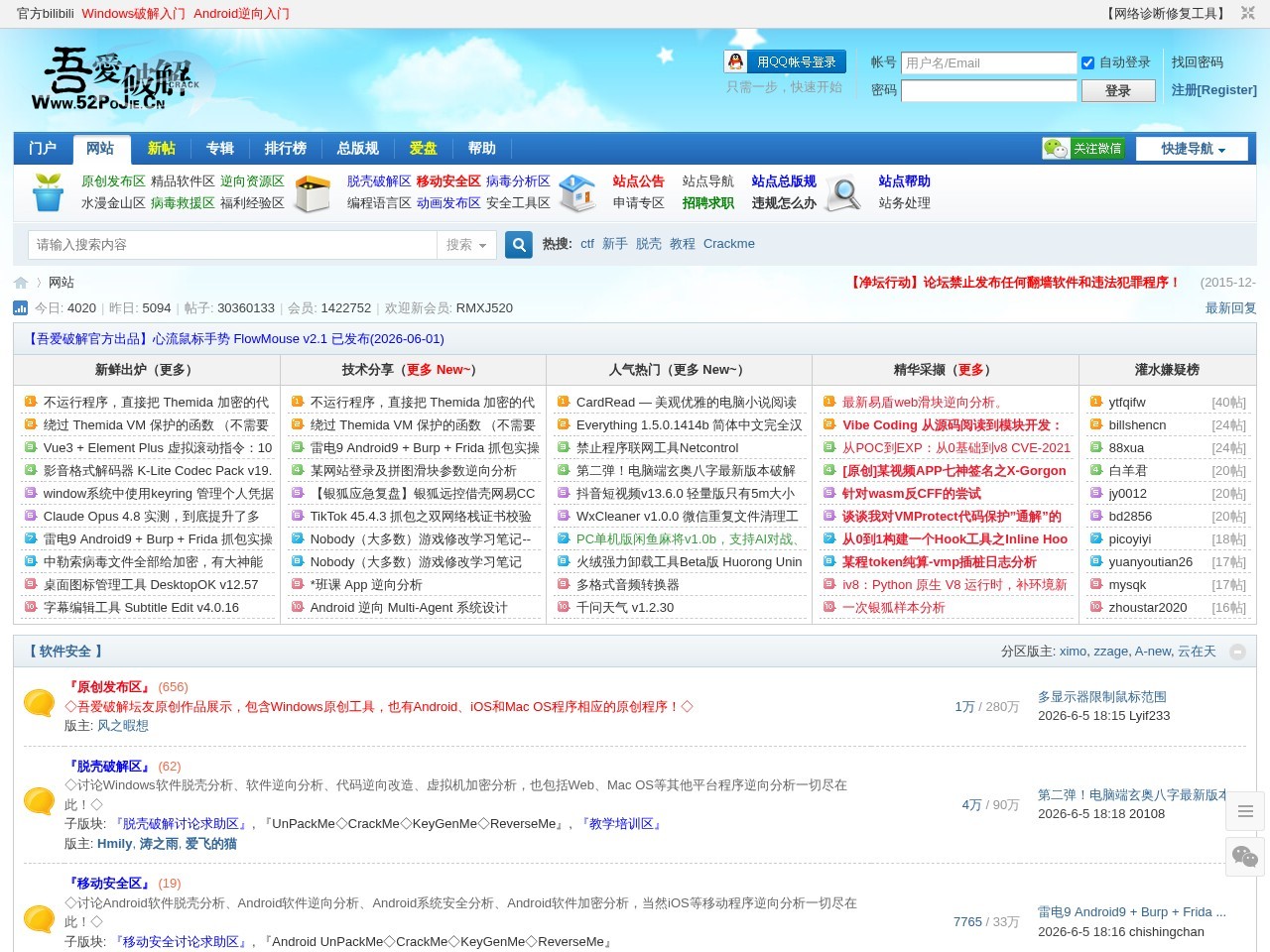Click section moderator ximo

point(1074,652)
